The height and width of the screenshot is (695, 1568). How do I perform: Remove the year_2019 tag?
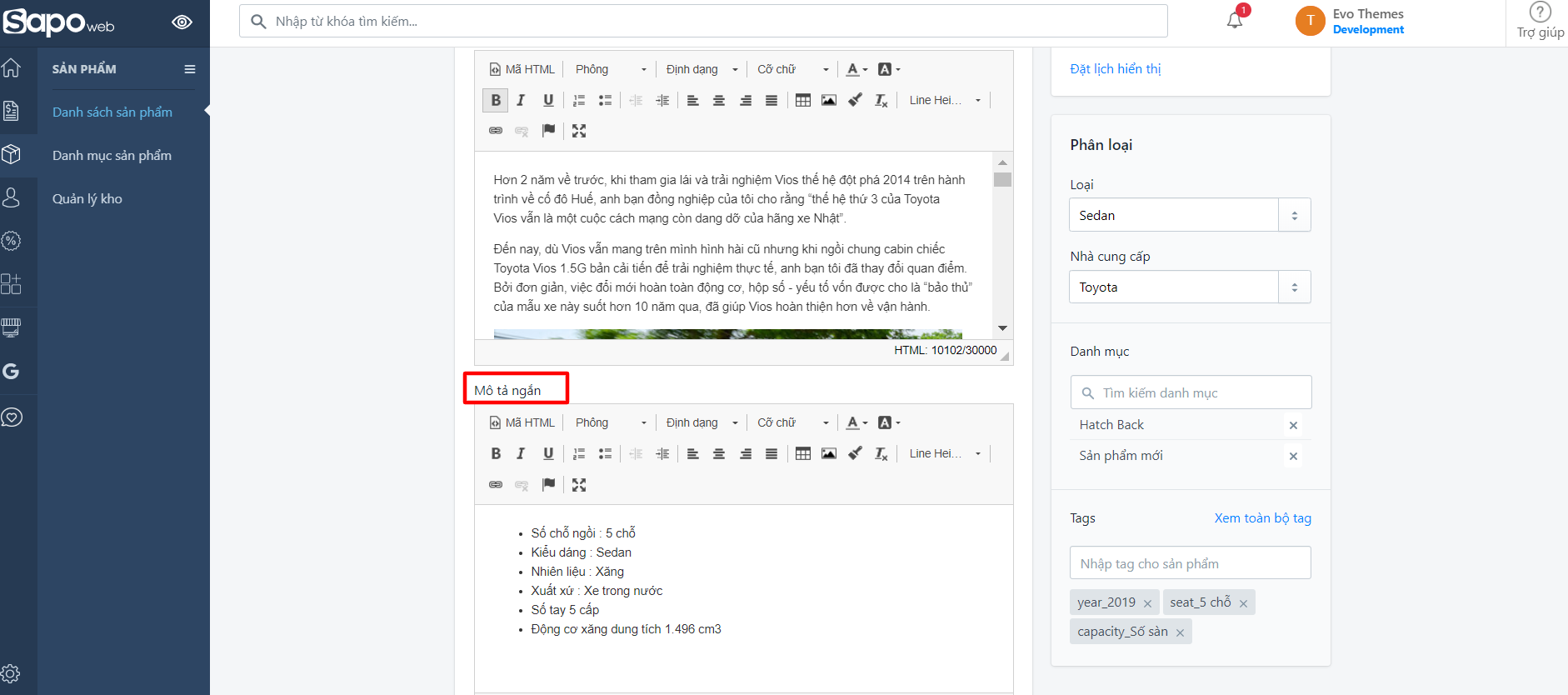(1147, 603)
